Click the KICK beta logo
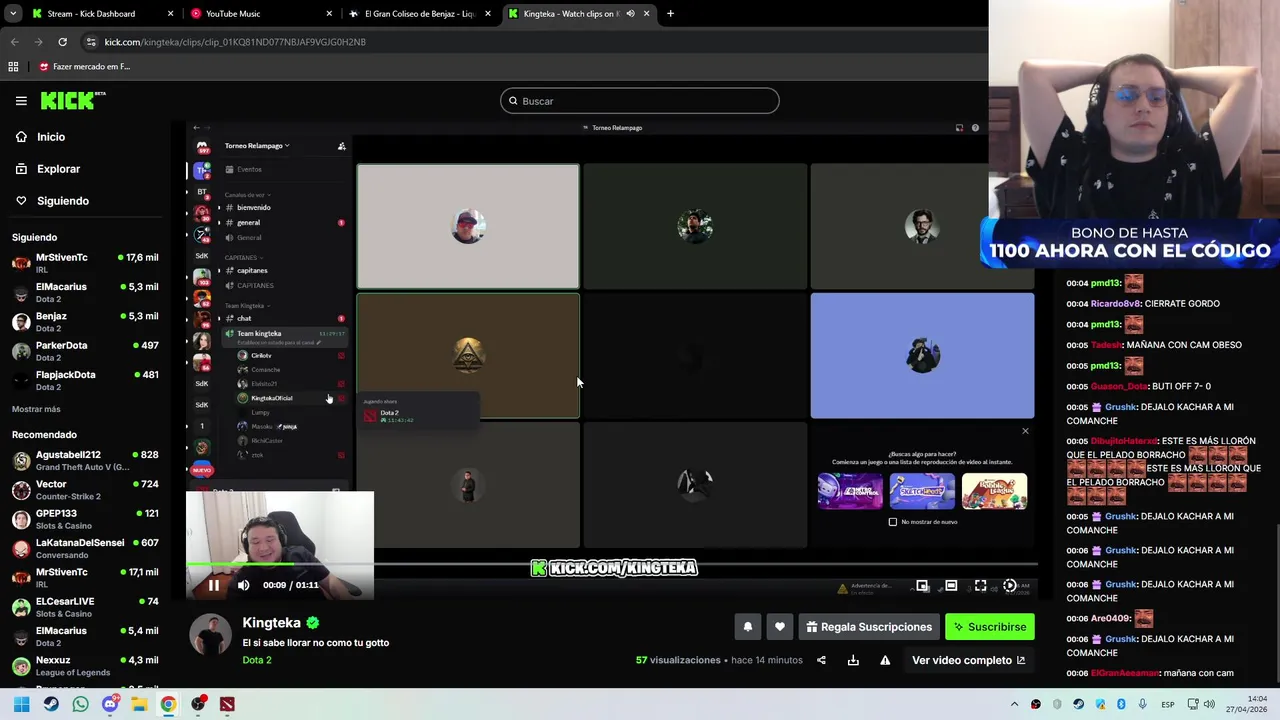Viewport: 1280px width, 720px height. 73,101
